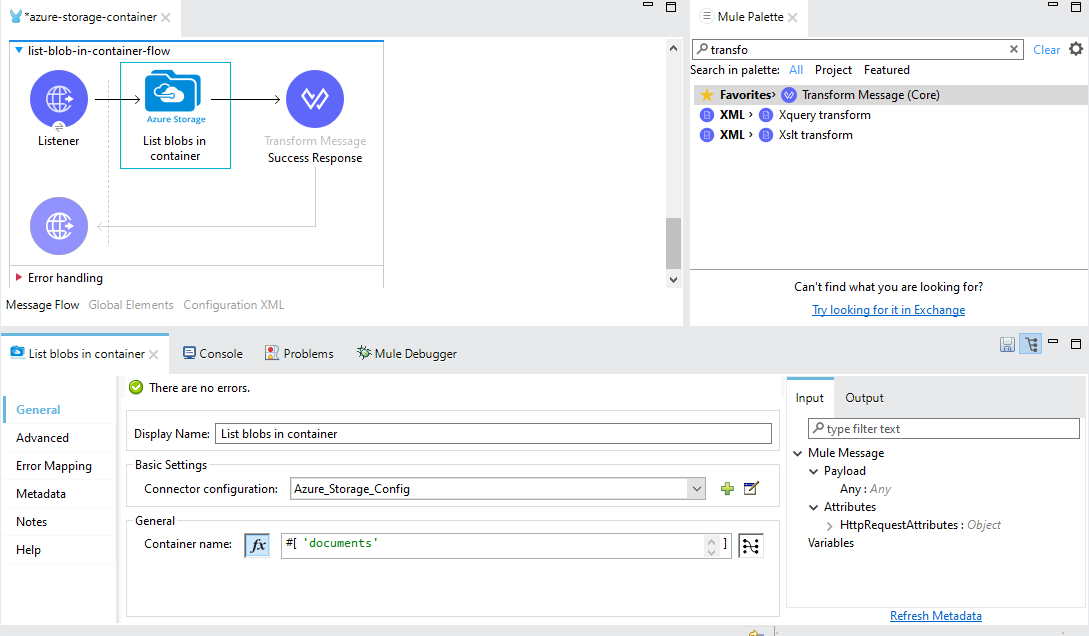Expand HttpRequestAttributes in metadata tree
Screen dimensions: 1089x636
pyautogui.click(x=829, y=525)
